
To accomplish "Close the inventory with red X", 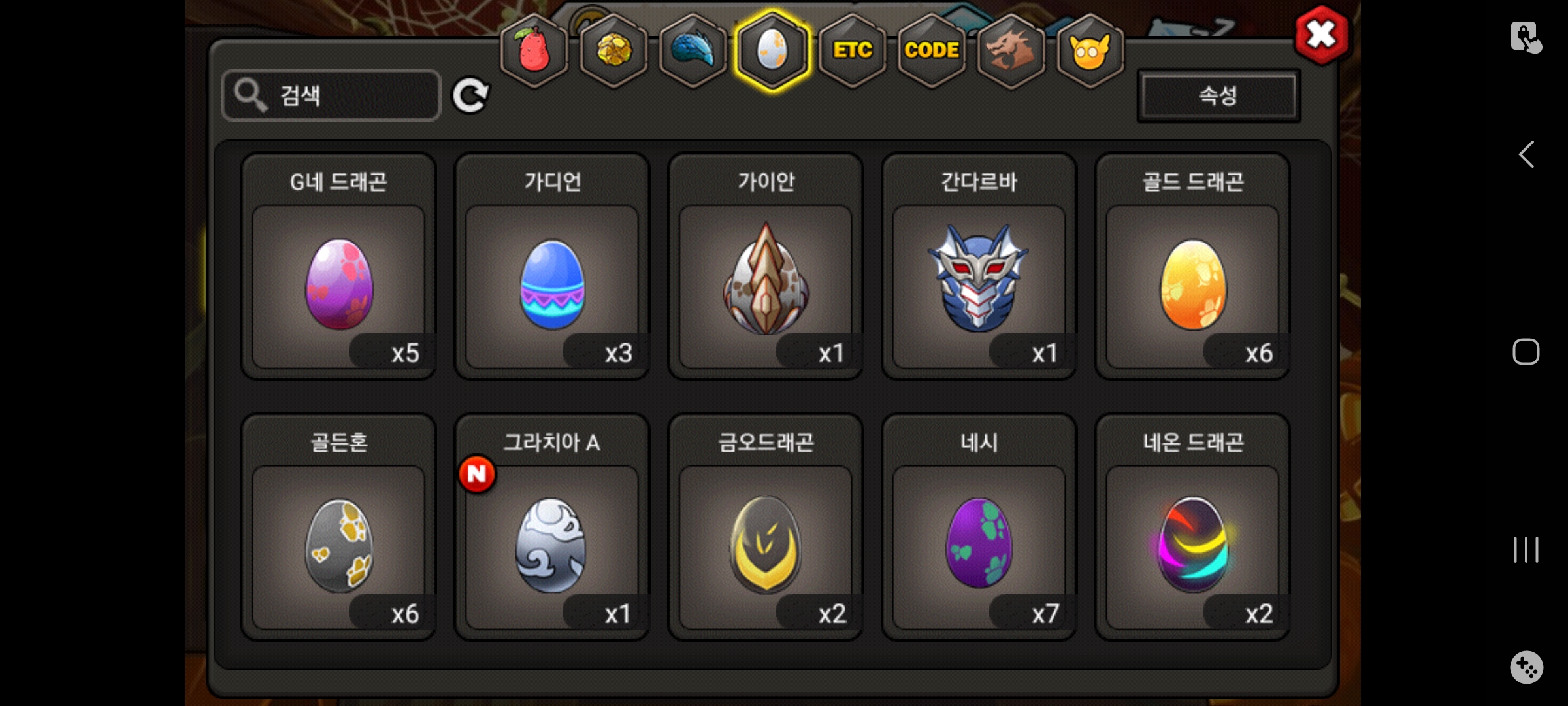I will pos(1322,35).
